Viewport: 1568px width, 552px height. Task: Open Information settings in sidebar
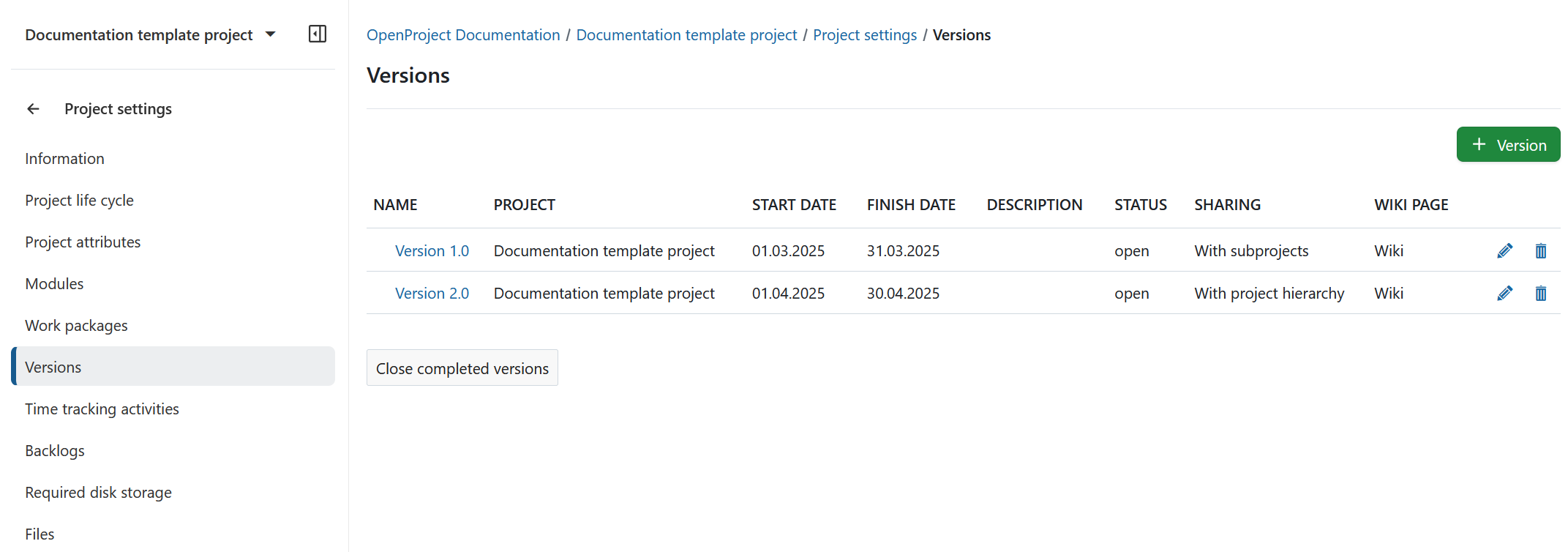coord(64,159)
